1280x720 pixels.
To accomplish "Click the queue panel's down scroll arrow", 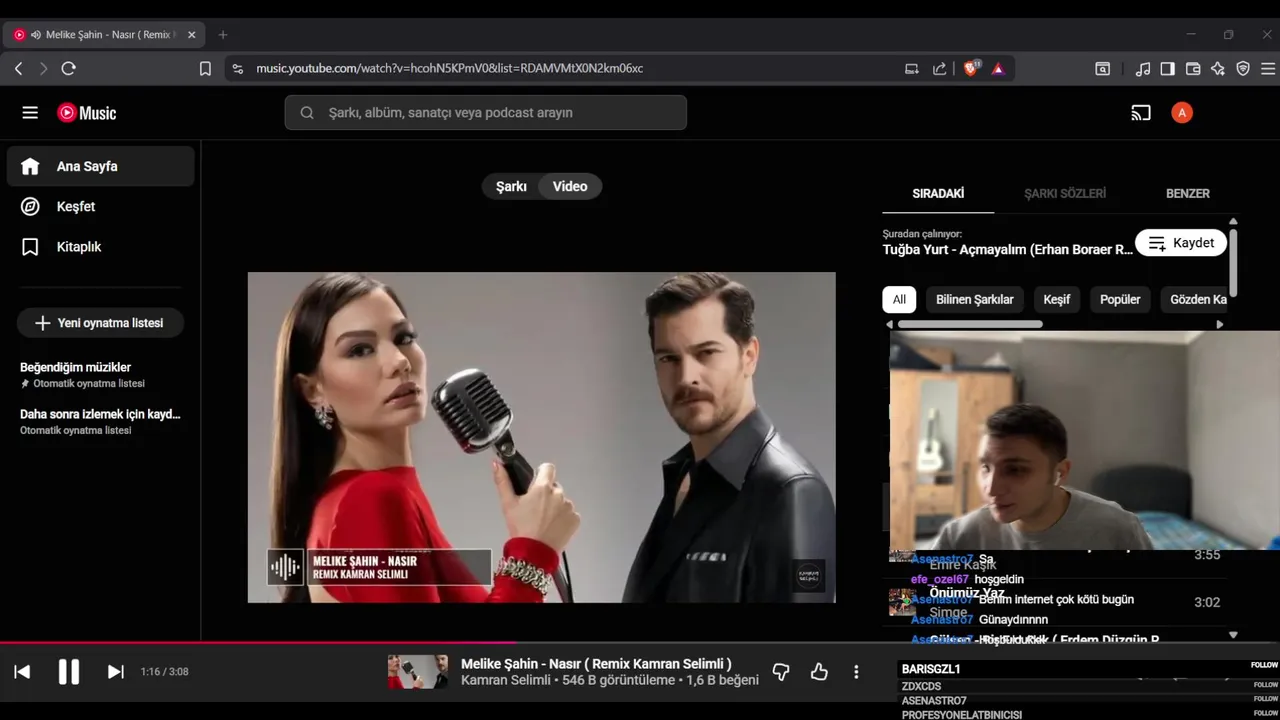I will click(1233, 635).
